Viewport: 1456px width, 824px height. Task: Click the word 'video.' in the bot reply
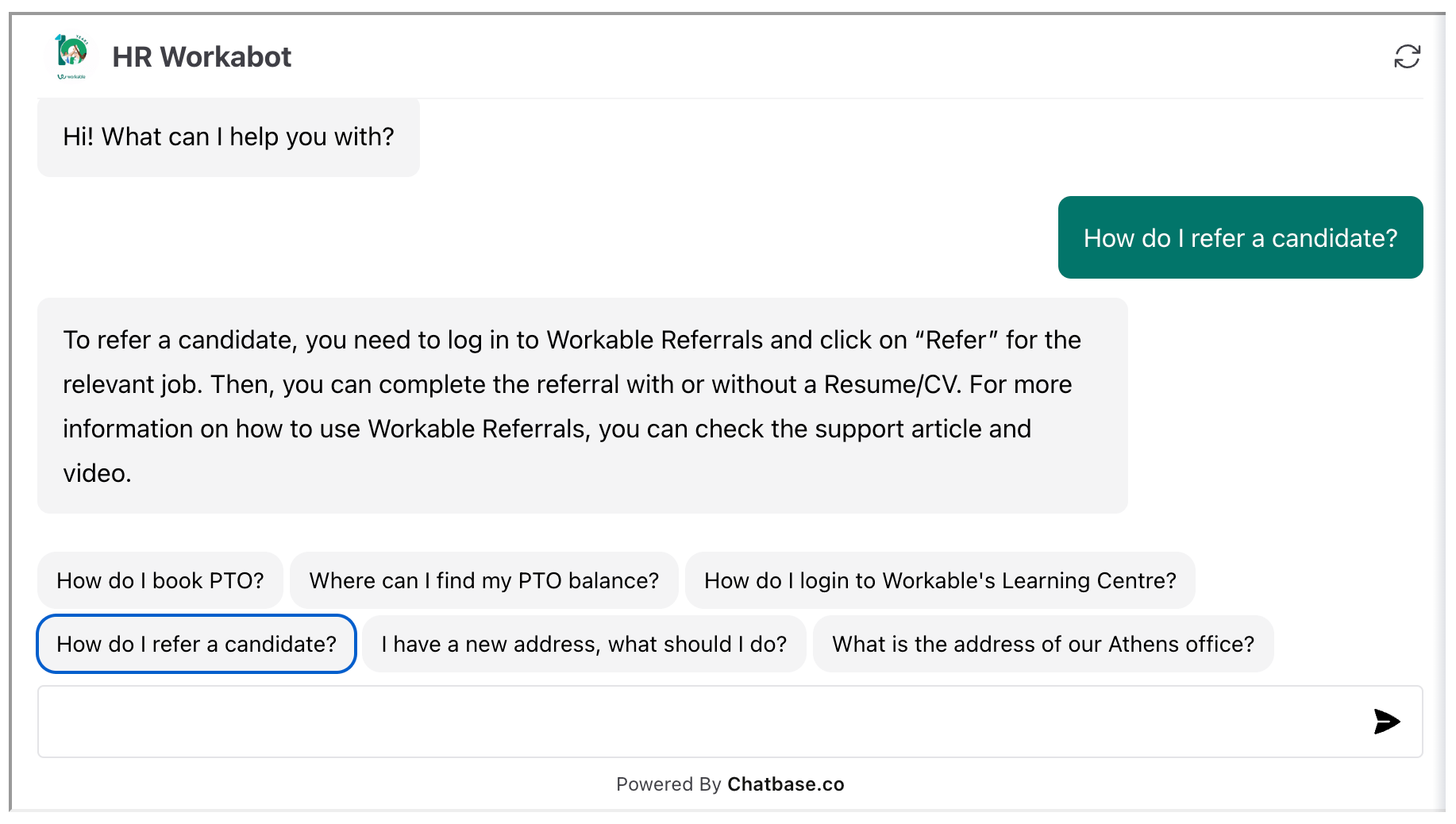point(97,473)
